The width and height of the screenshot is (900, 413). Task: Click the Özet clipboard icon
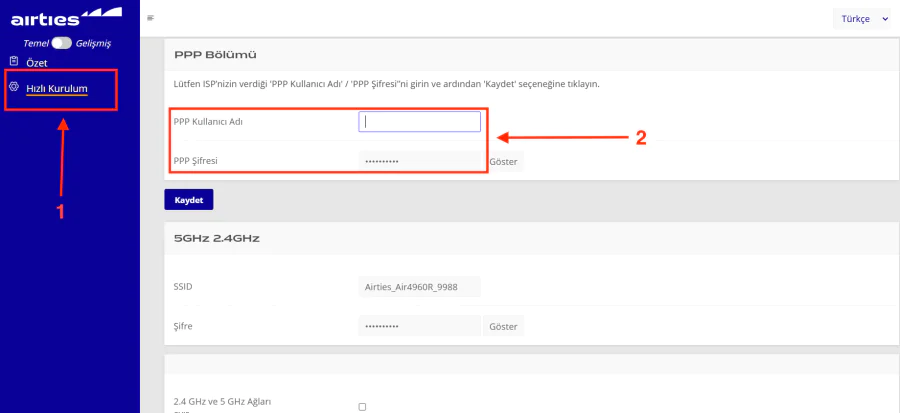[x=14, y=62]
